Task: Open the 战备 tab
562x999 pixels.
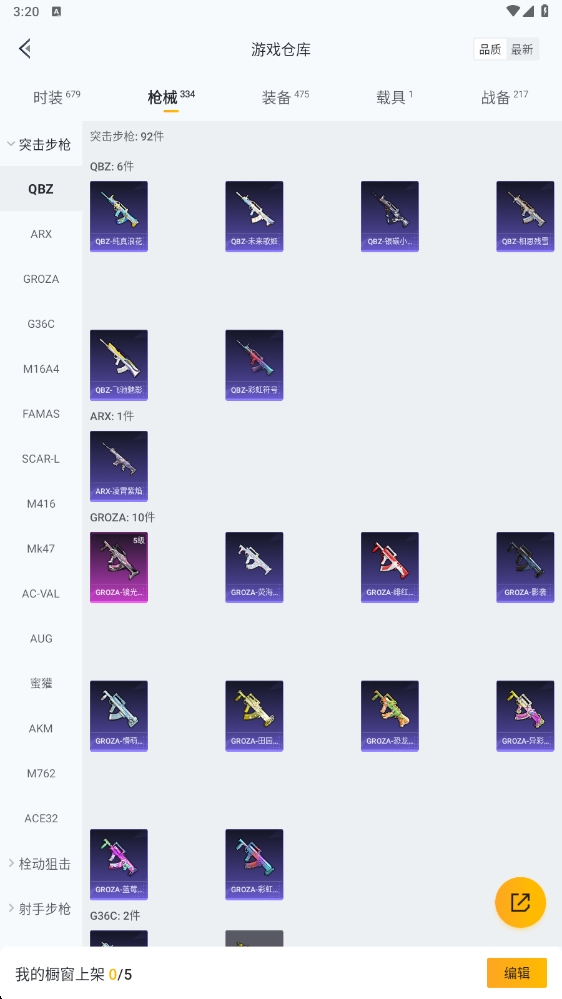Action: [x=504, y=97]
